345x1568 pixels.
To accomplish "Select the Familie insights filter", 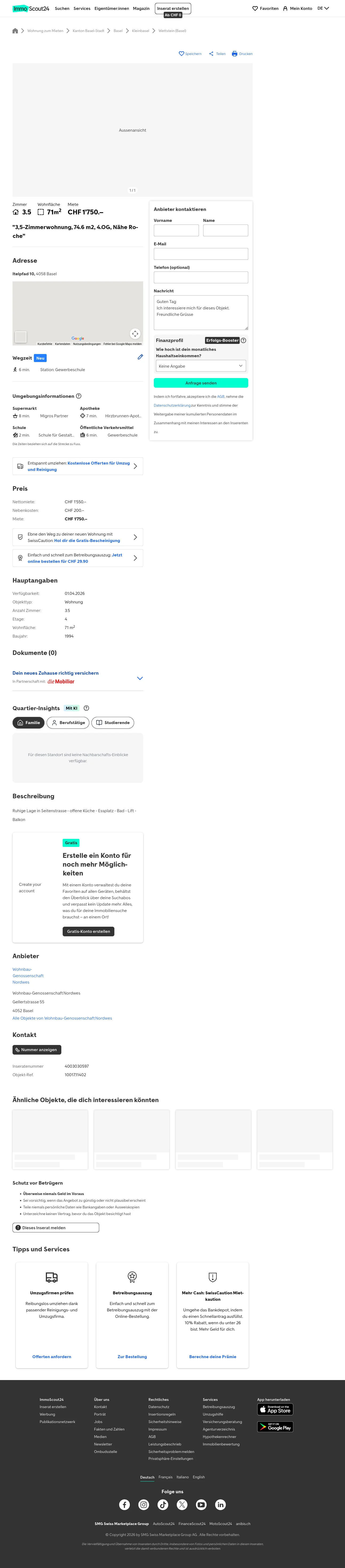I will point(29,722).
